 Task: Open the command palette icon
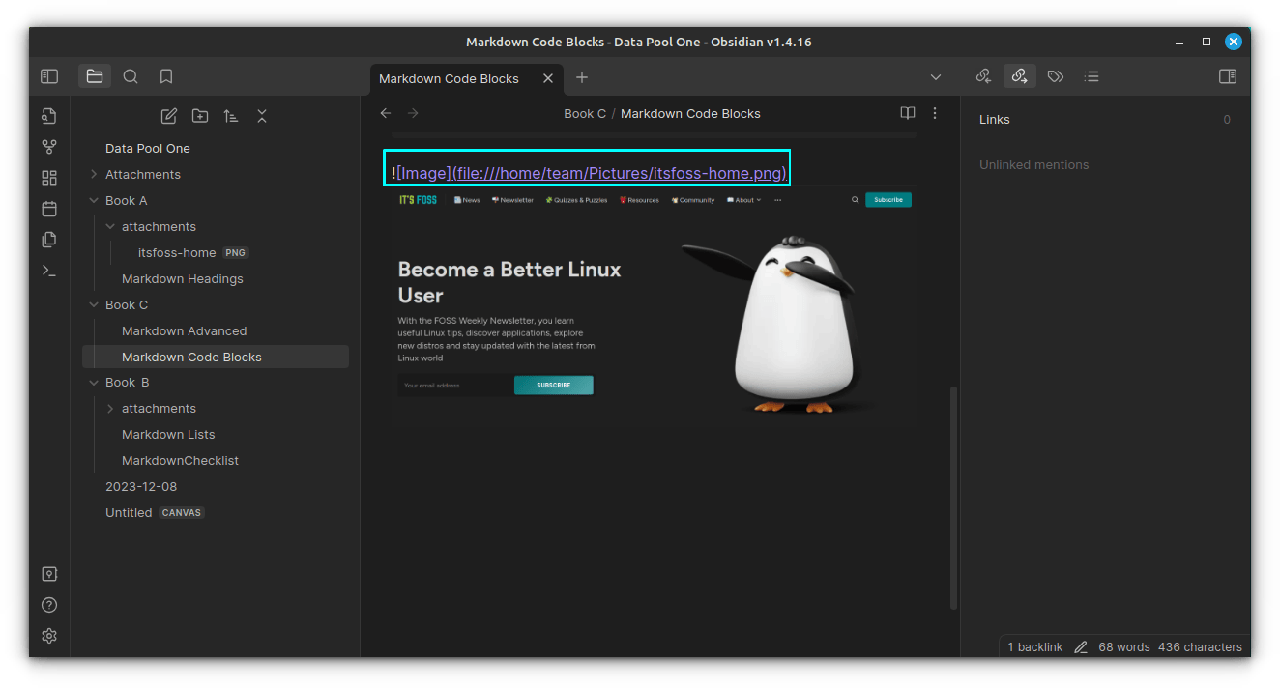[x=49, y=271]
